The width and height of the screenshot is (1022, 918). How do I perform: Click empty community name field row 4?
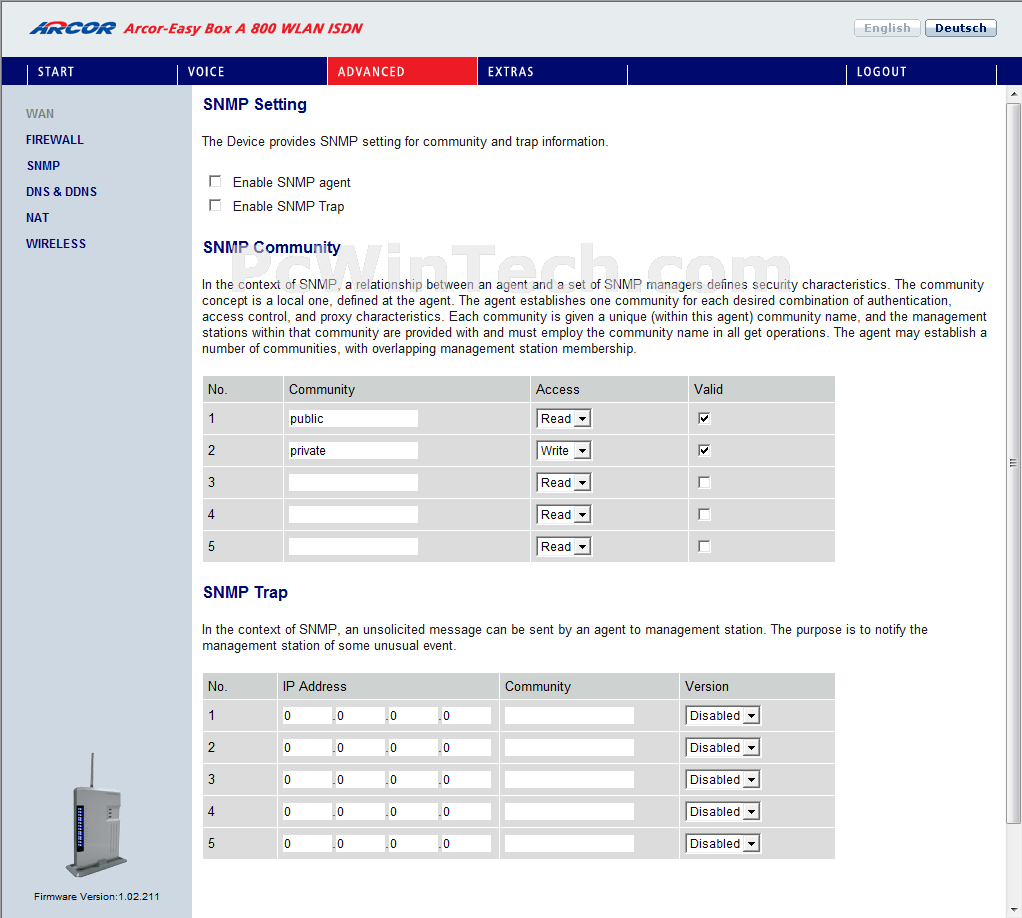click(353, 514)
